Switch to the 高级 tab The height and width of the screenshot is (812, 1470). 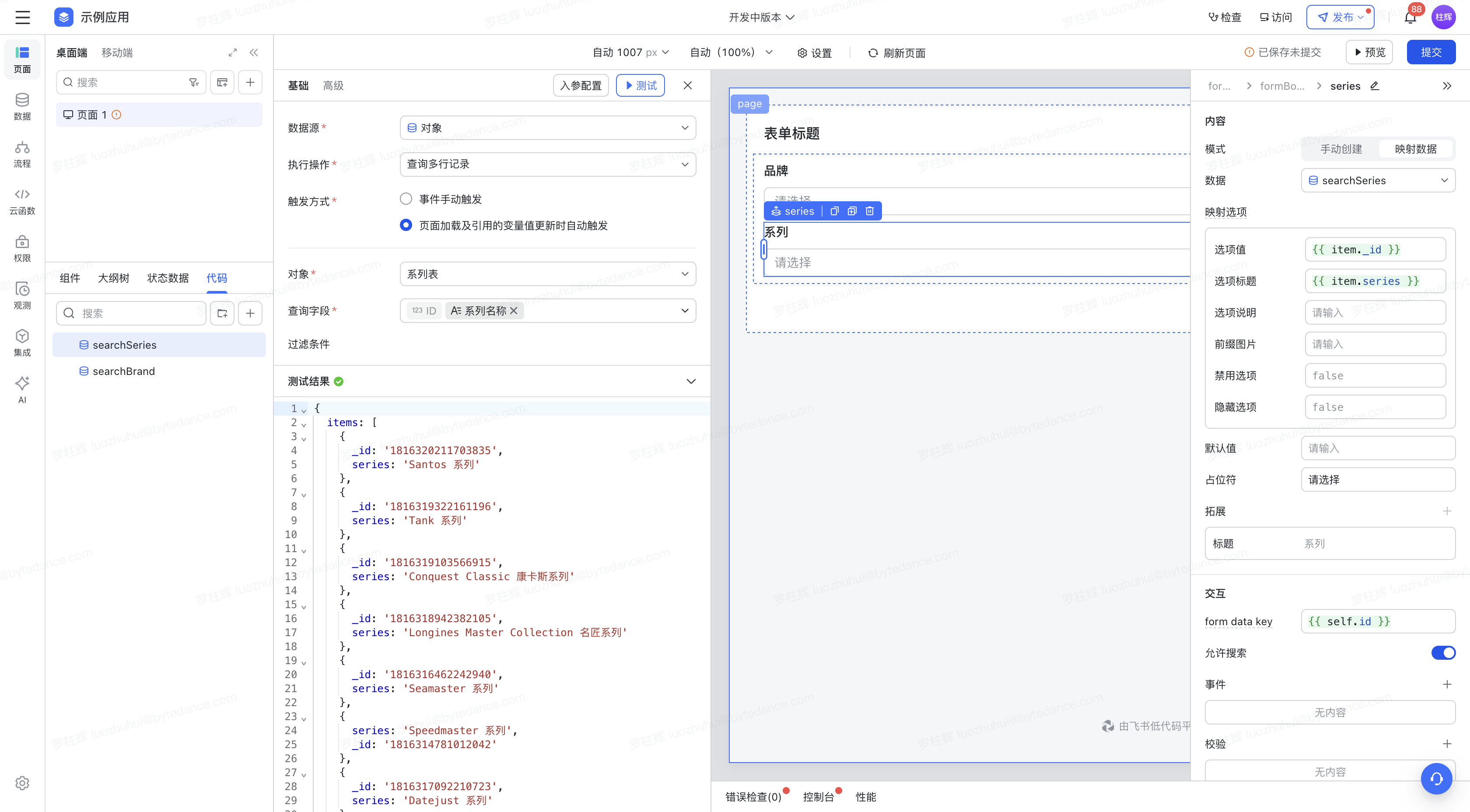point(333,86)
